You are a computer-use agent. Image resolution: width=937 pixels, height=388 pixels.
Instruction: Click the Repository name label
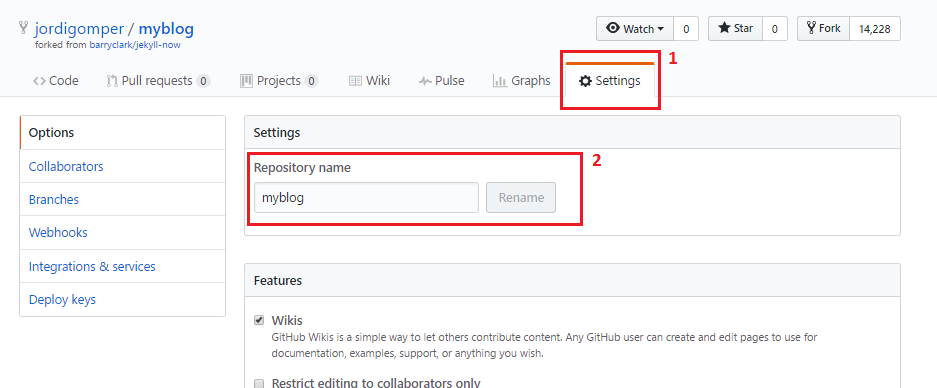click(x=302, y=168)
